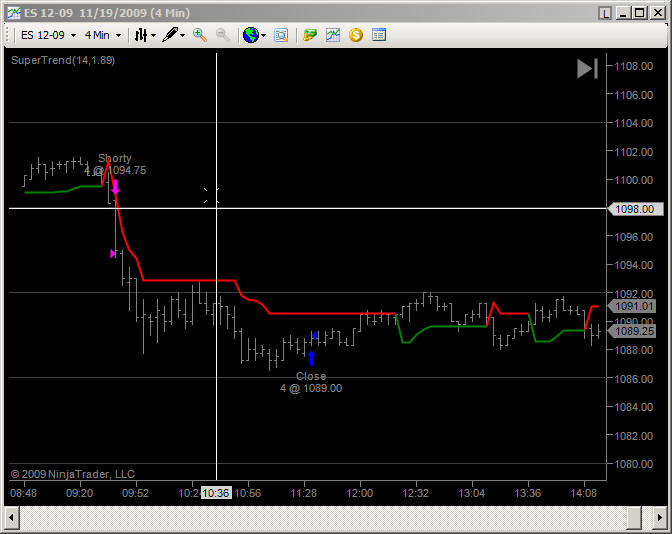Click the horizontal scrollbar right arrow
The height and width of the screenshot is (534, 672).
coord(660,518)
